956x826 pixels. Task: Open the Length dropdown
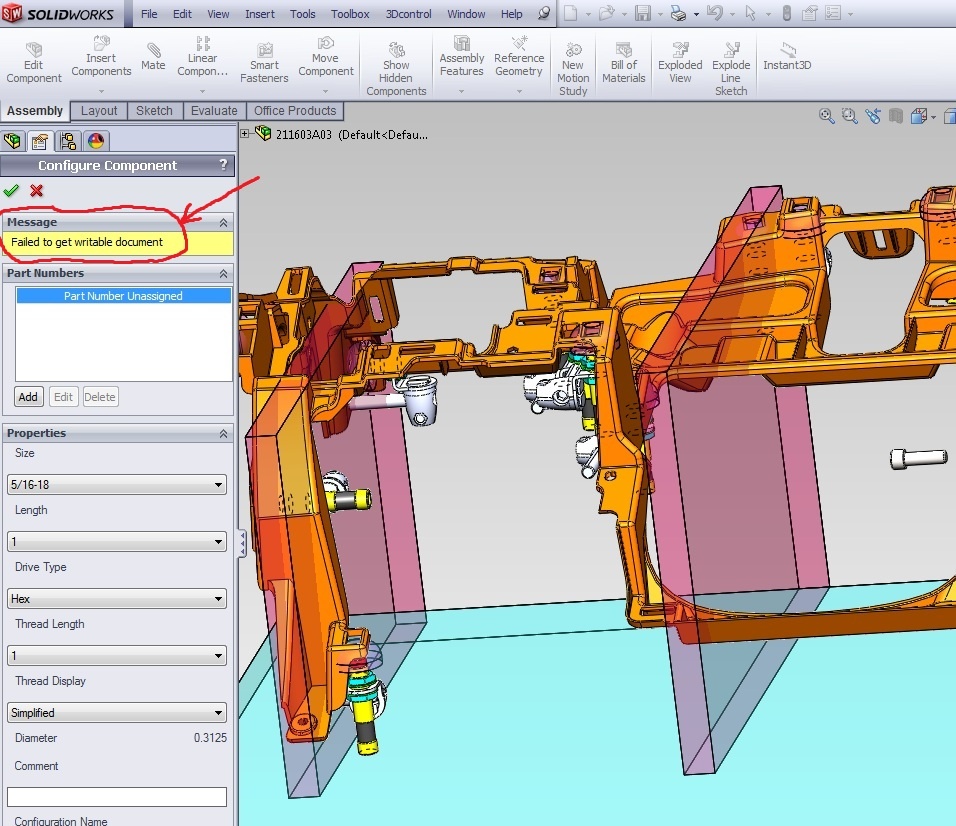coord(117,541)
